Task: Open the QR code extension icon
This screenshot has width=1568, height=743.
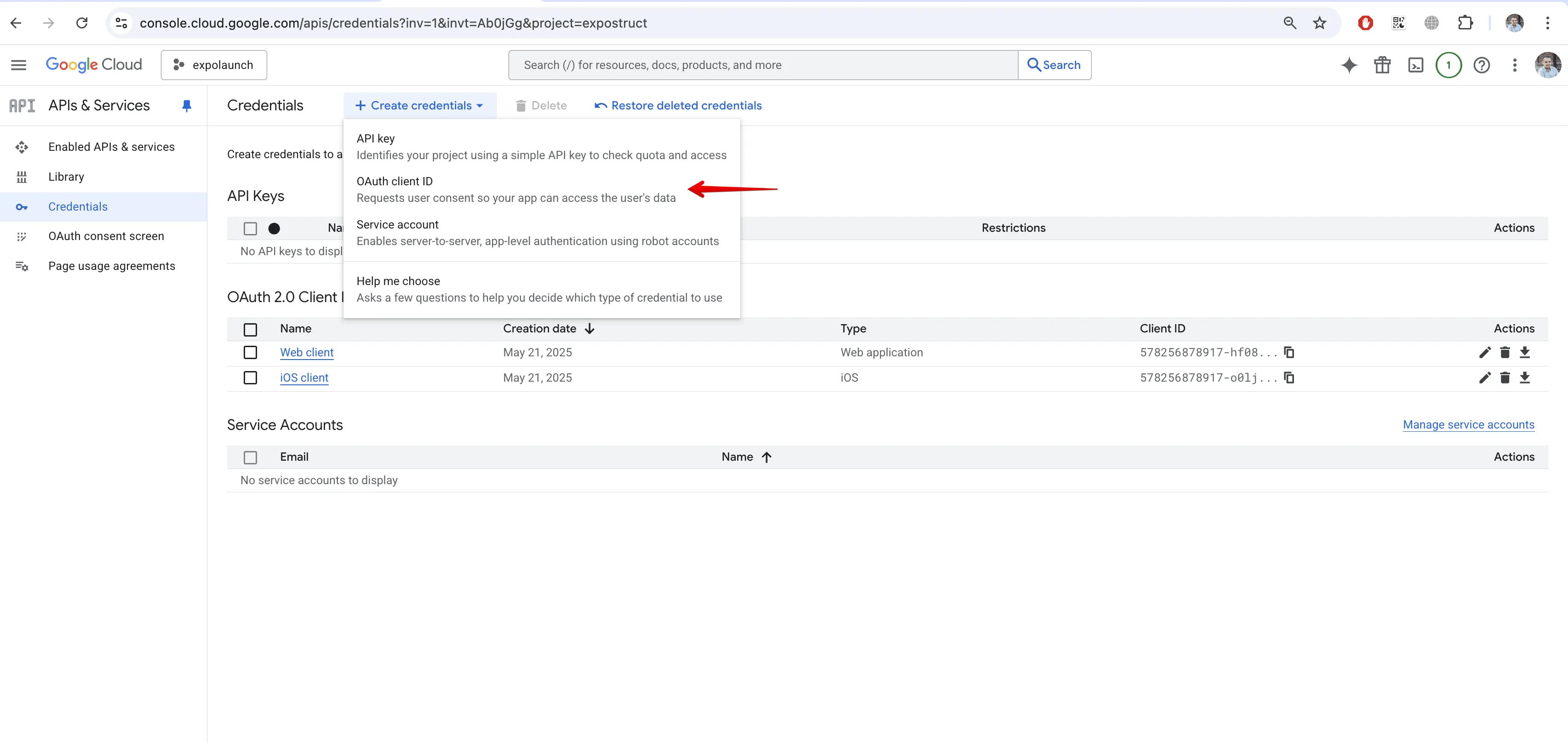Action: pos(1398,23)
